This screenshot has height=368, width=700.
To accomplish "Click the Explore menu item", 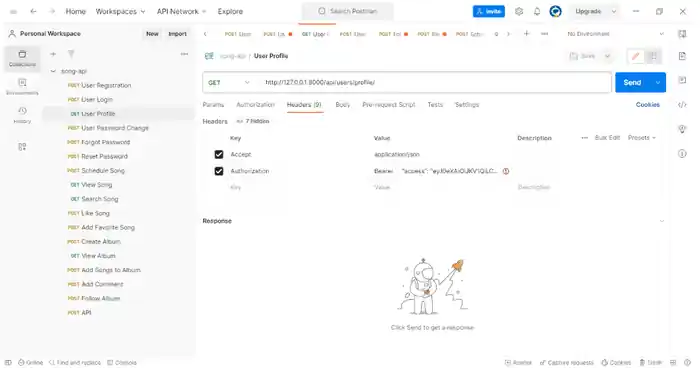I will 230,11.
